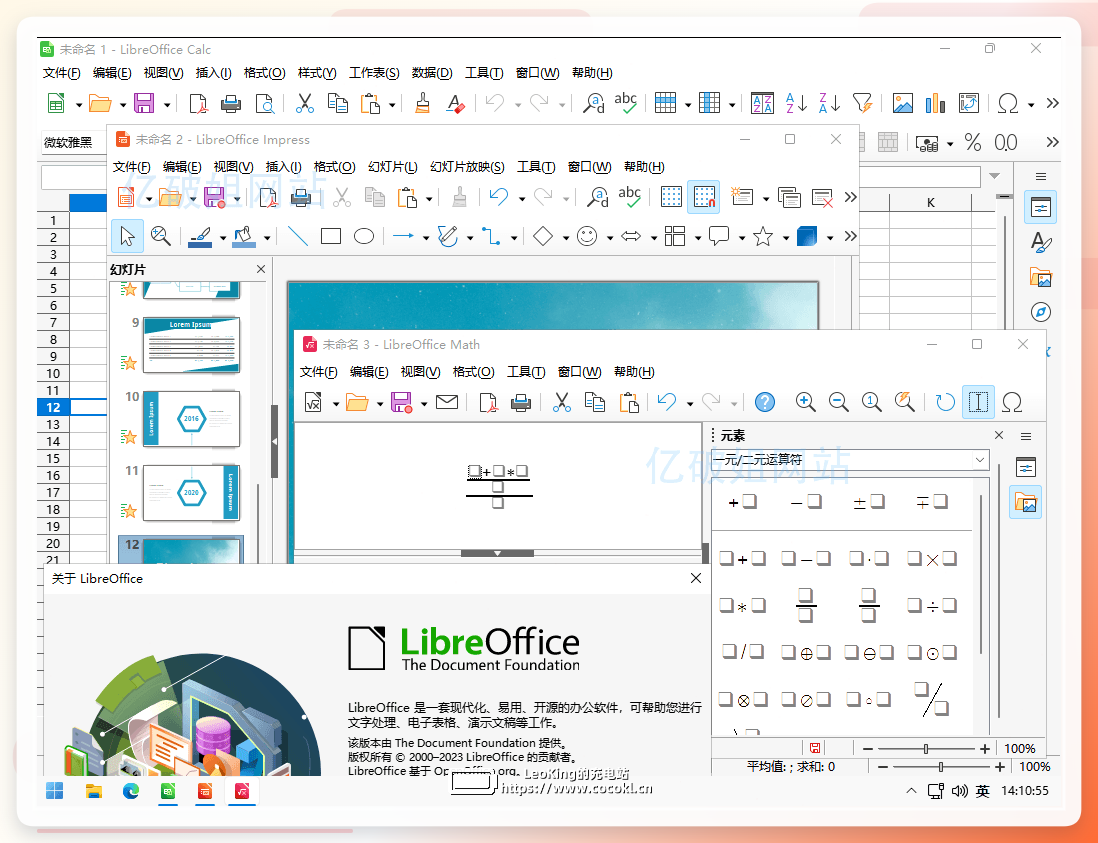Expand Impress symbol shapes smiley dropdown arrow
The width and height of the screenshot is (1098, 843).
(609, 238)
